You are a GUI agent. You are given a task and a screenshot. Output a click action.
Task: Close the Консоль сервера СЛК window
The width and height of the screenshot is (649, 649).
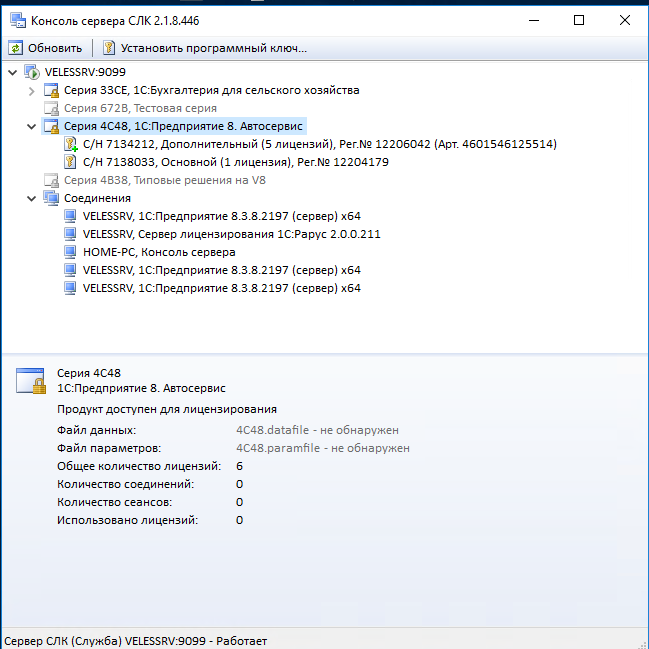[x=625, y=20]
